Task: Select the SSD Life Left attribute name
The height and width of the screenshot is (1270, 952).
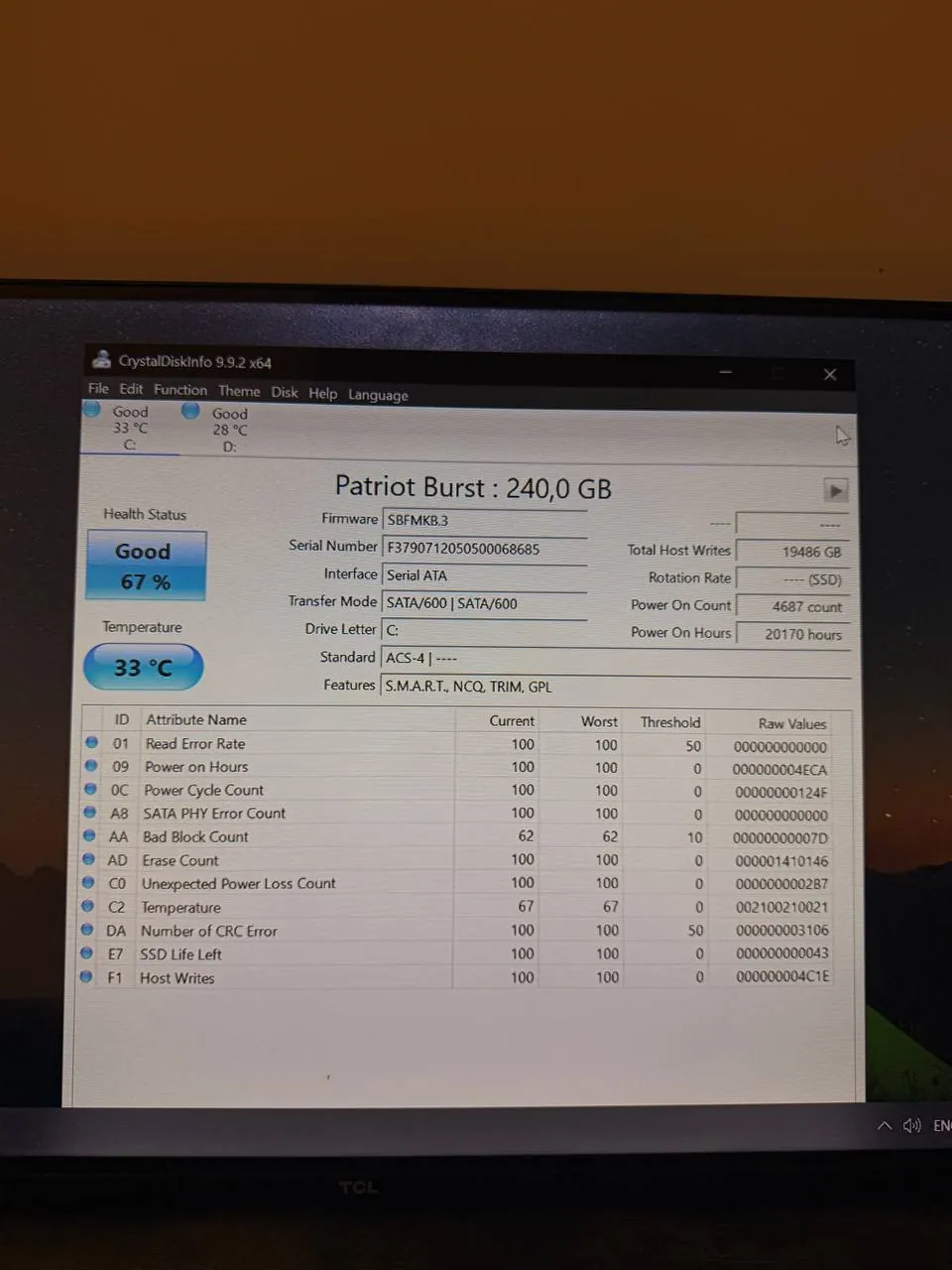Action: pos(180,953)
